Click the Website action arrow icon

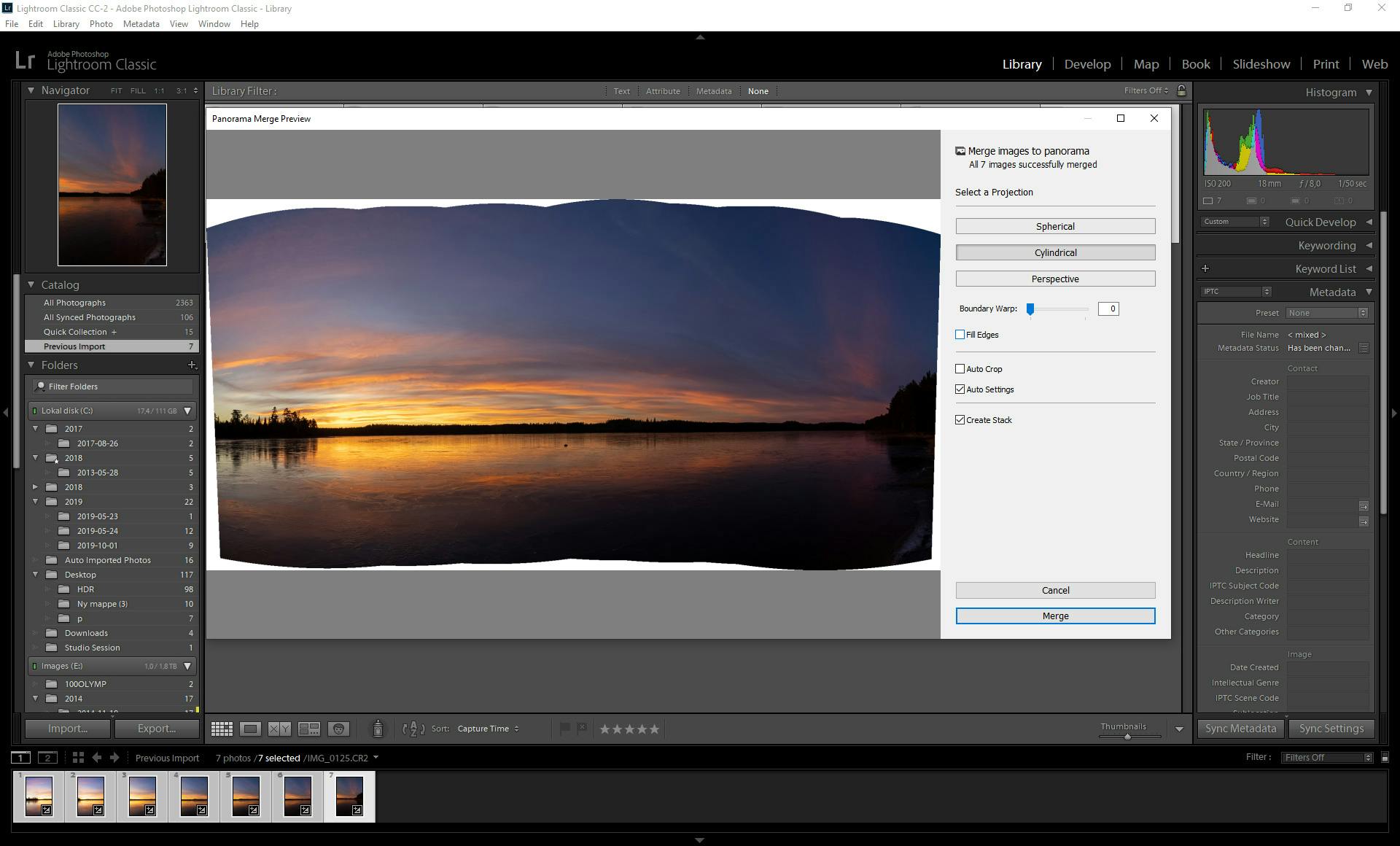point(1364,521)
